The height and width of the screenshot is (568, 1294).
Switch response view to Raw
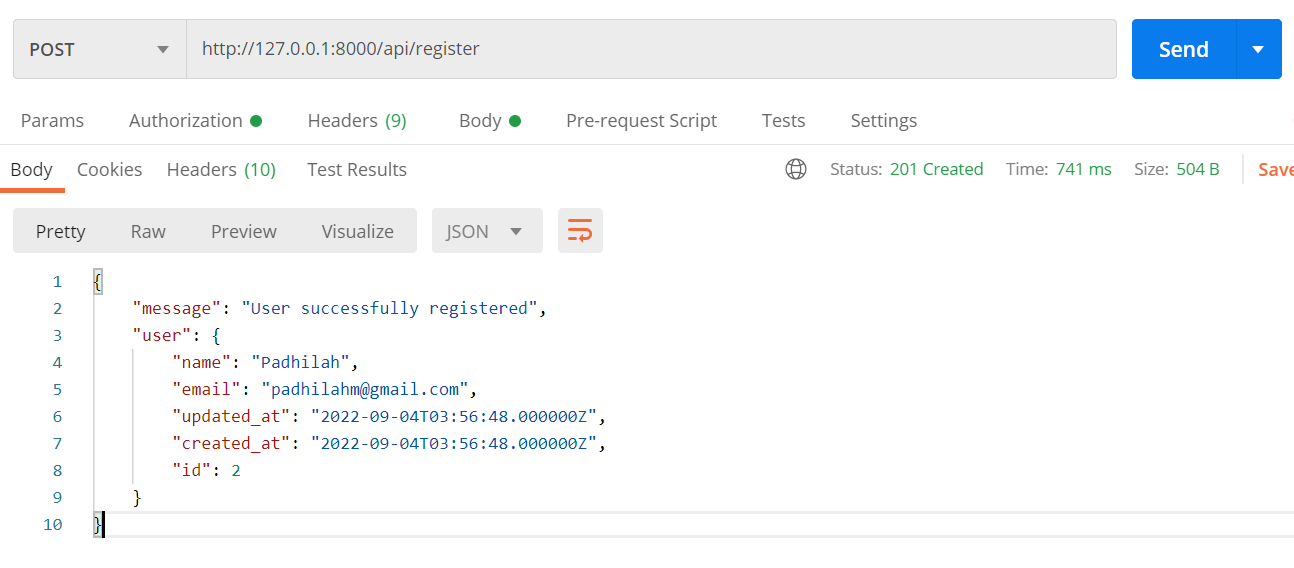(x=148, y=231)
